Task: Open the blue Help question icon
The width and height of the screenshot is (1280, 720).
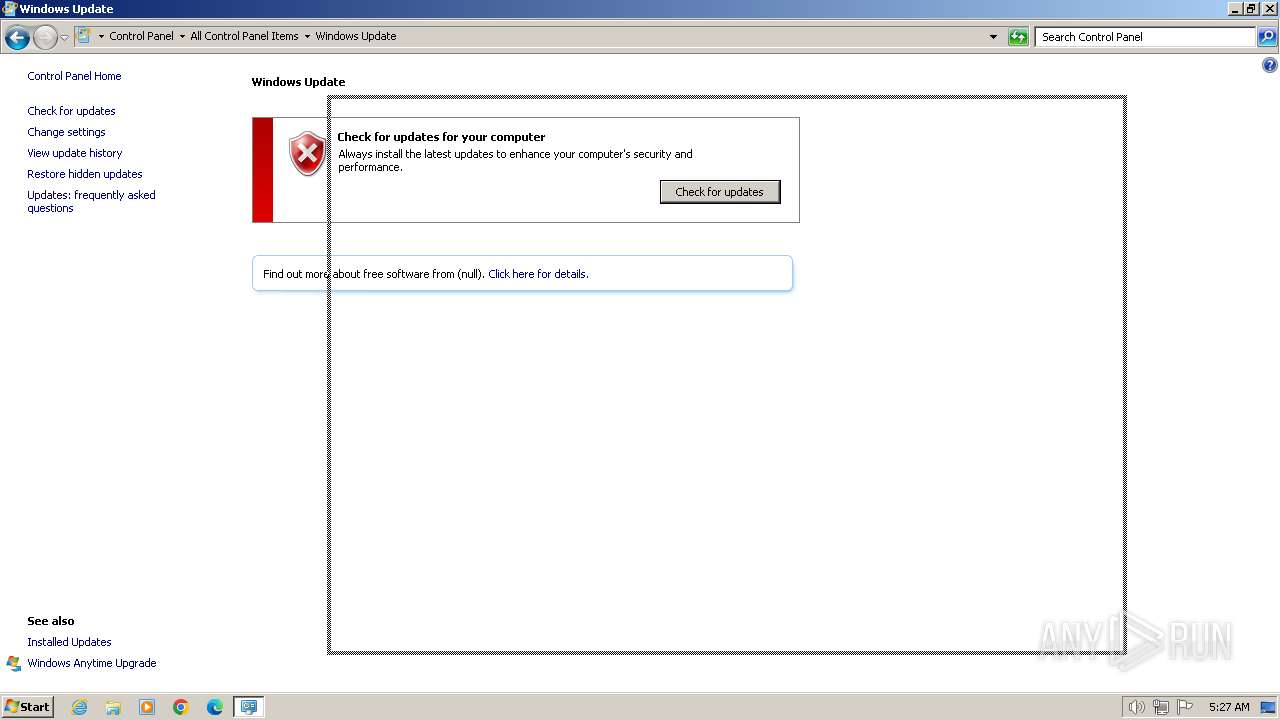Action: point(1269,66)
